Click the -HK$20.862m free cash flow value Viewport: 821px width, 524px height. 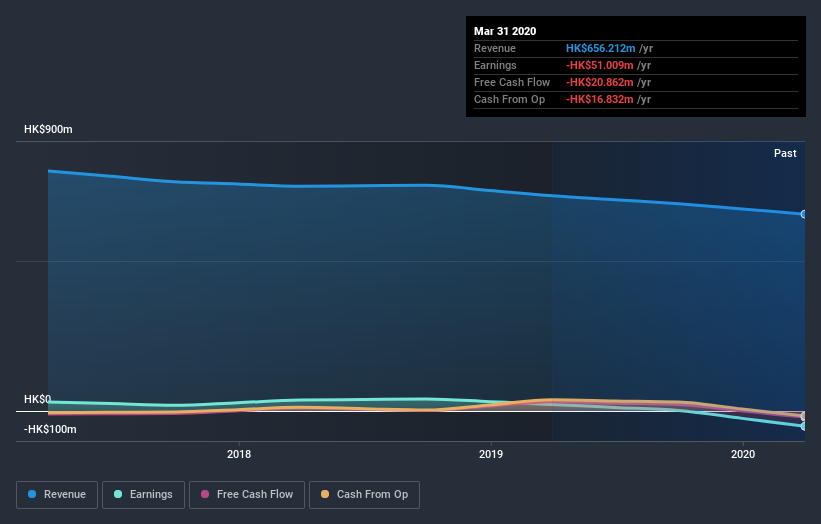(600, 82)
